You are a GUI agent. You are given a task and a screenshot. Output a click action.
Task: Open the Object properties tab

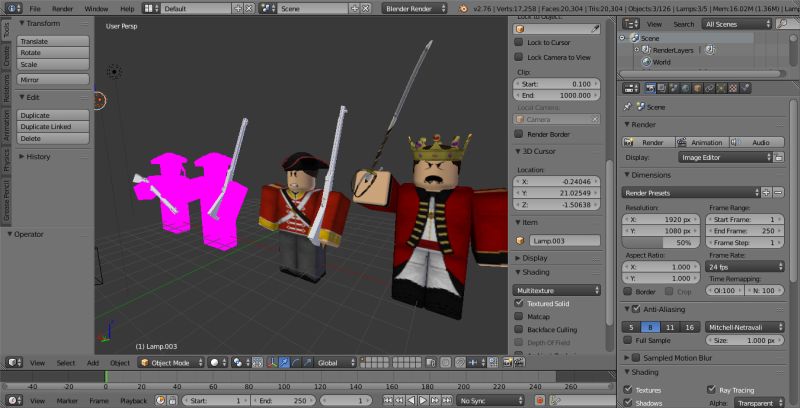coord(697,88)
